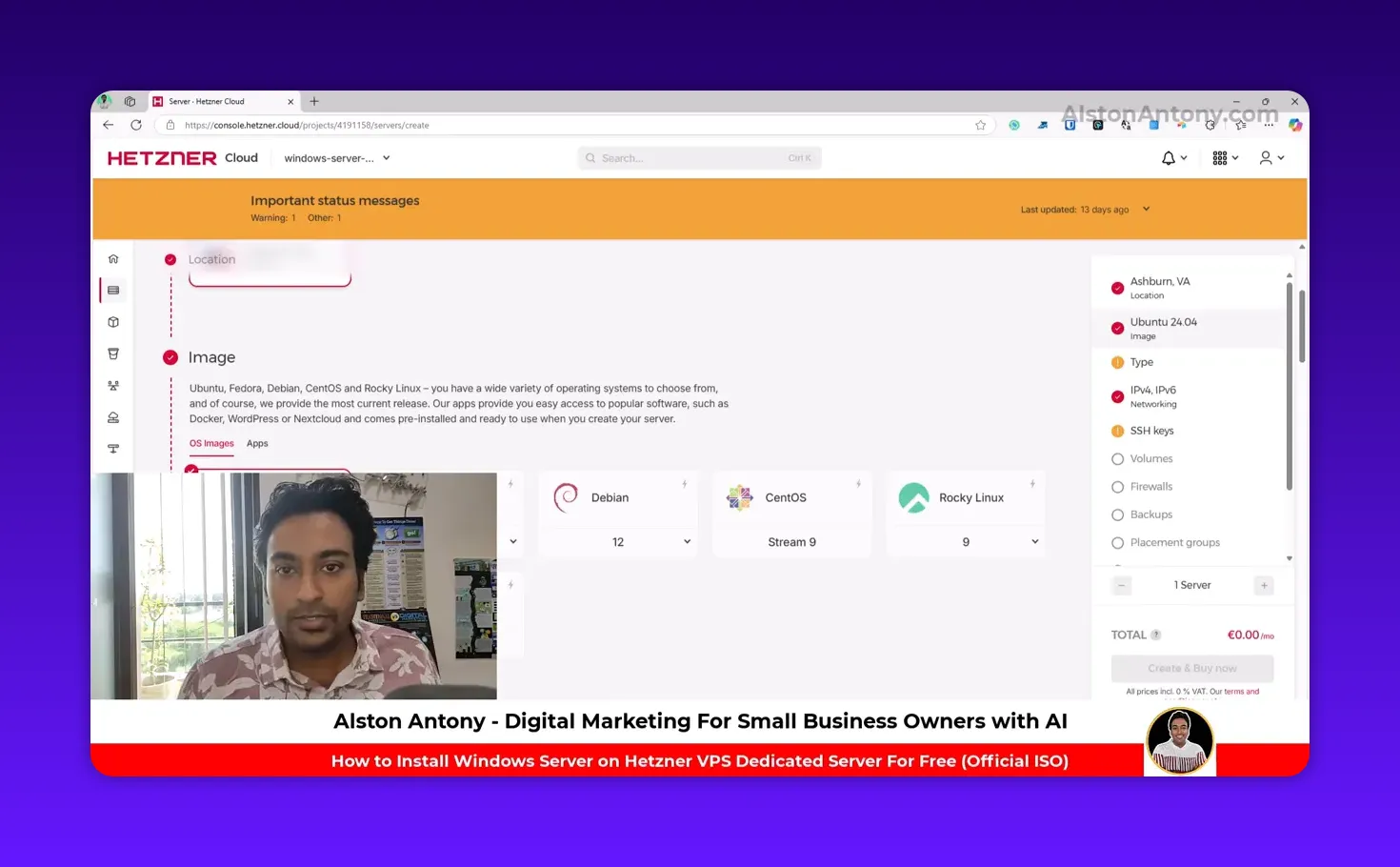Switch to the Apps tab
The image size is (1400, 867).
pos(257,444)
